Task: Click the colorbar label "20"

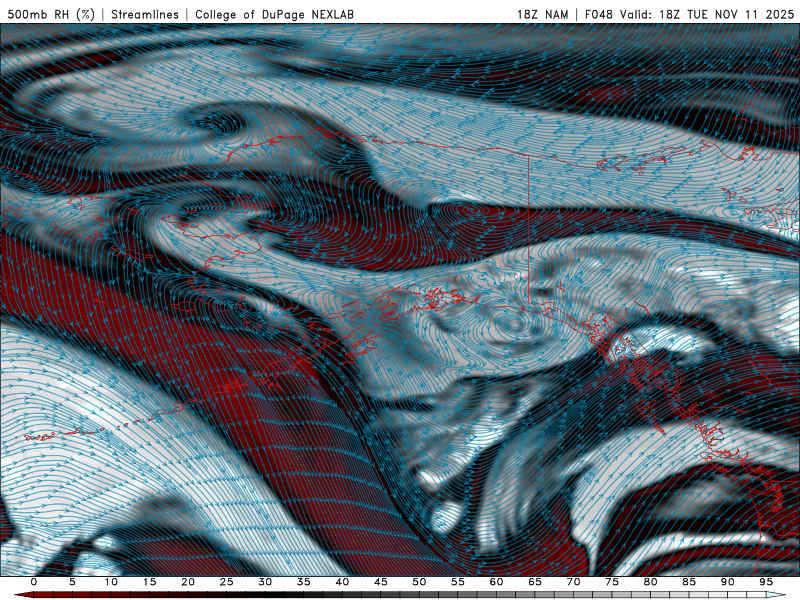Action: click(x=188, y=582)
